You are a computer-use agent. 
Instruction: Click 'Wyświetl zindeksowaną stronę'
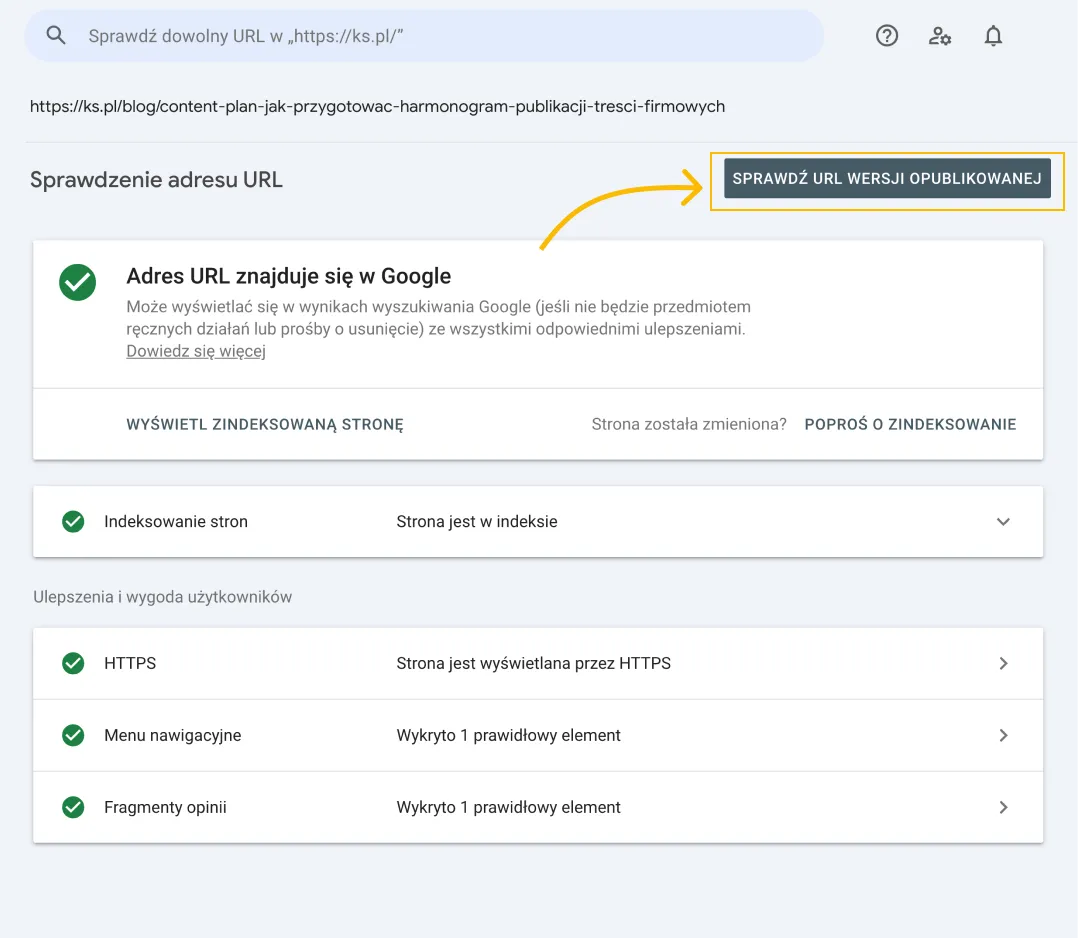tap(265, 424)
